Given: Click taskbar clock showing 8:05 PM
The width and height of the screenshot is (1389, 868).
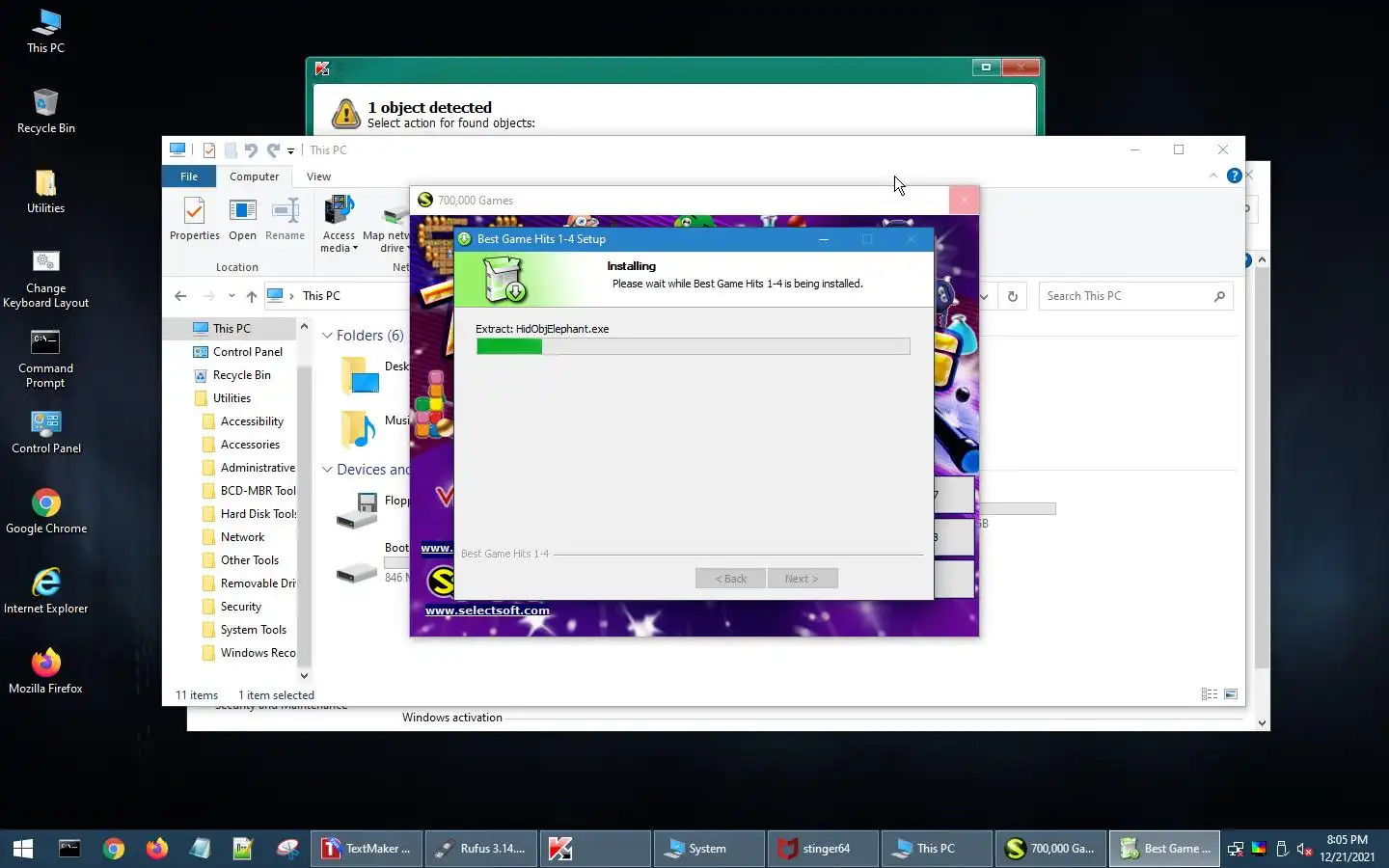Looking at the screenshot, I should pos(1348,849).
